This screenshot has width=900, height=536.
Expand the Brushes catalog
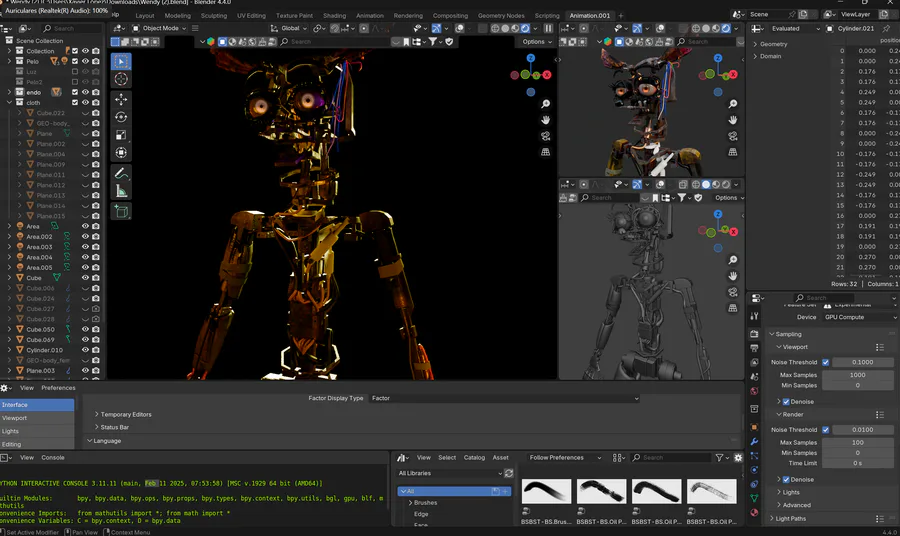click(410, 503)
